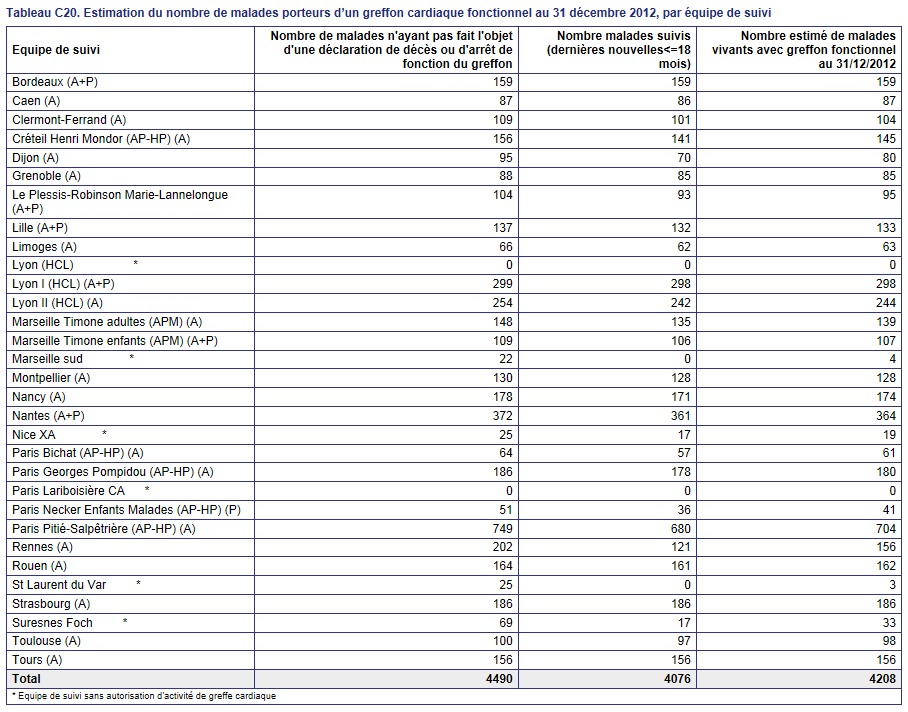The width and height of the screenshot is (908, 712).
Task: Click the 'Toulouse (A)' team name
Action: coord(46,641)
